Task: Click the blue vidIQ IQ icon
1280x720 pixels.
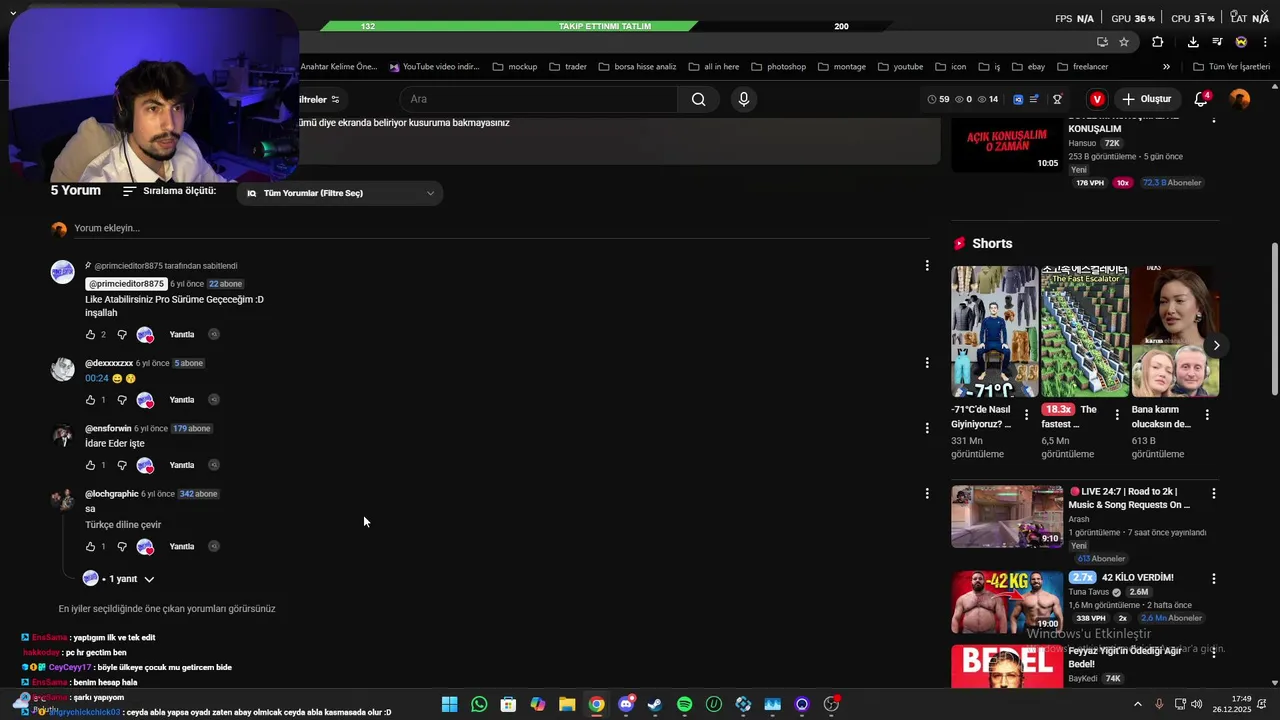Action: click(1018, 99)
